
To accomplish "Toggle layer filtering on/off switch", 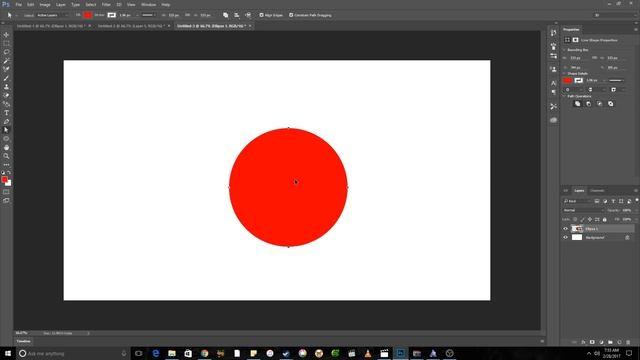I will click(637, 200).
